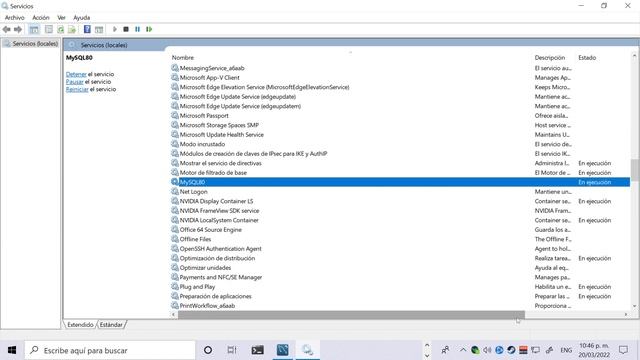
Task: Select the MySQL80 service row
Action: pyautogui.click(x=400, y=182)
